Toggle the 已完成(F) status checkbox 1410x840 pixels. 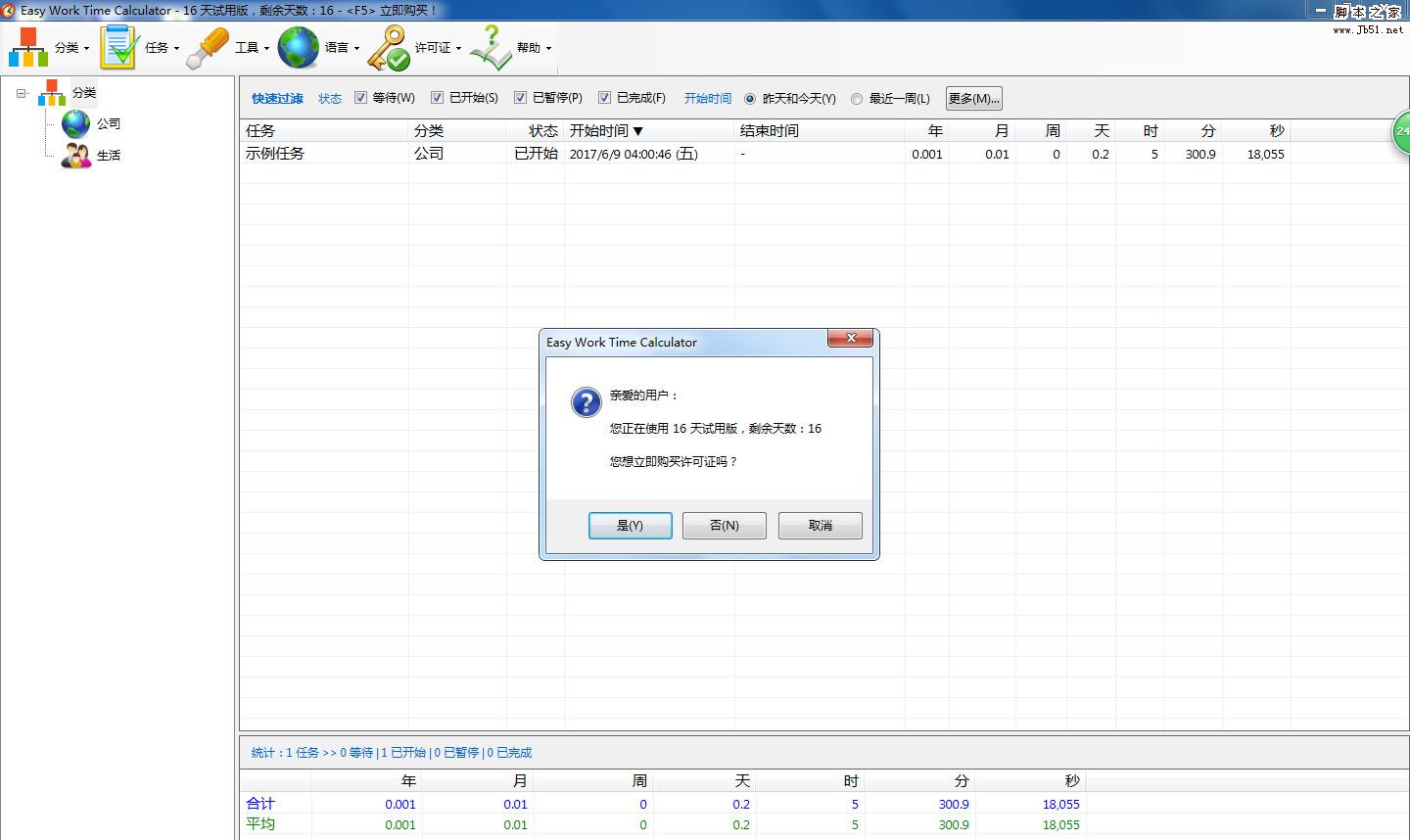605,98
